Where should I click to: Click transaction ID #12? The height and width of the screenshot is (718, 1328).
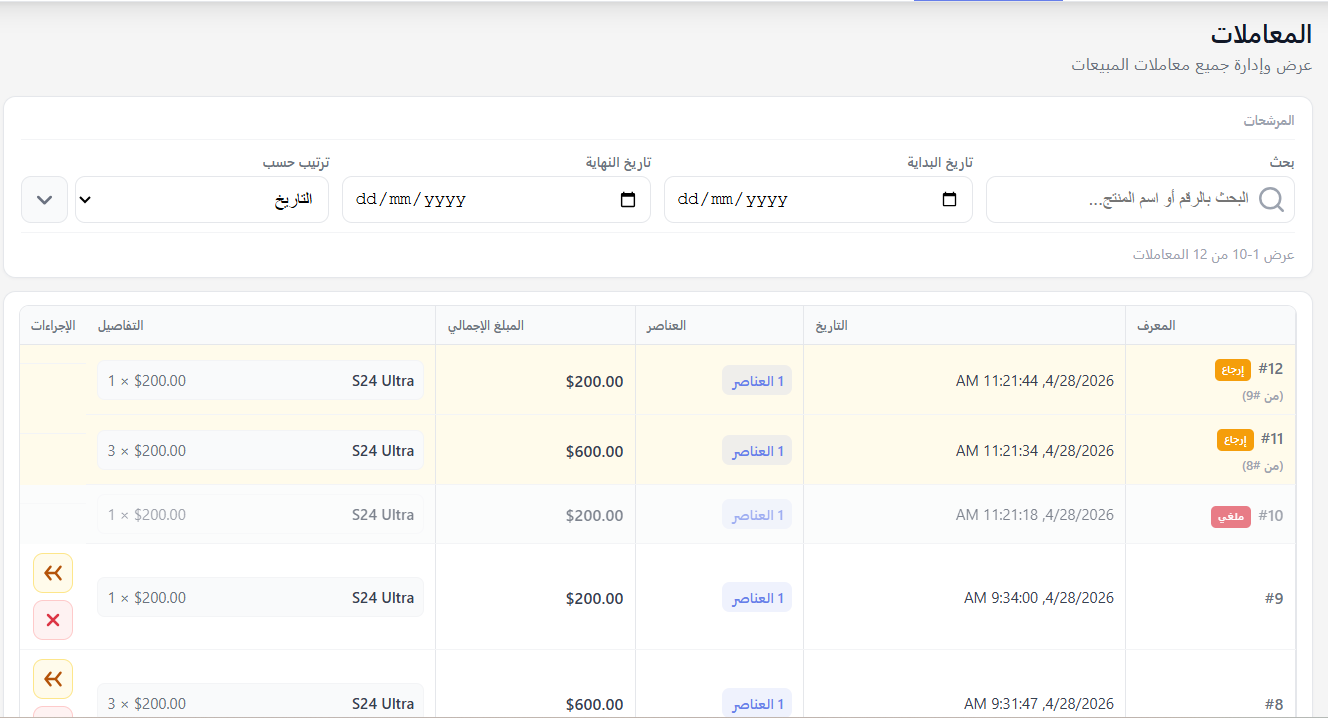click(1270, 369)
